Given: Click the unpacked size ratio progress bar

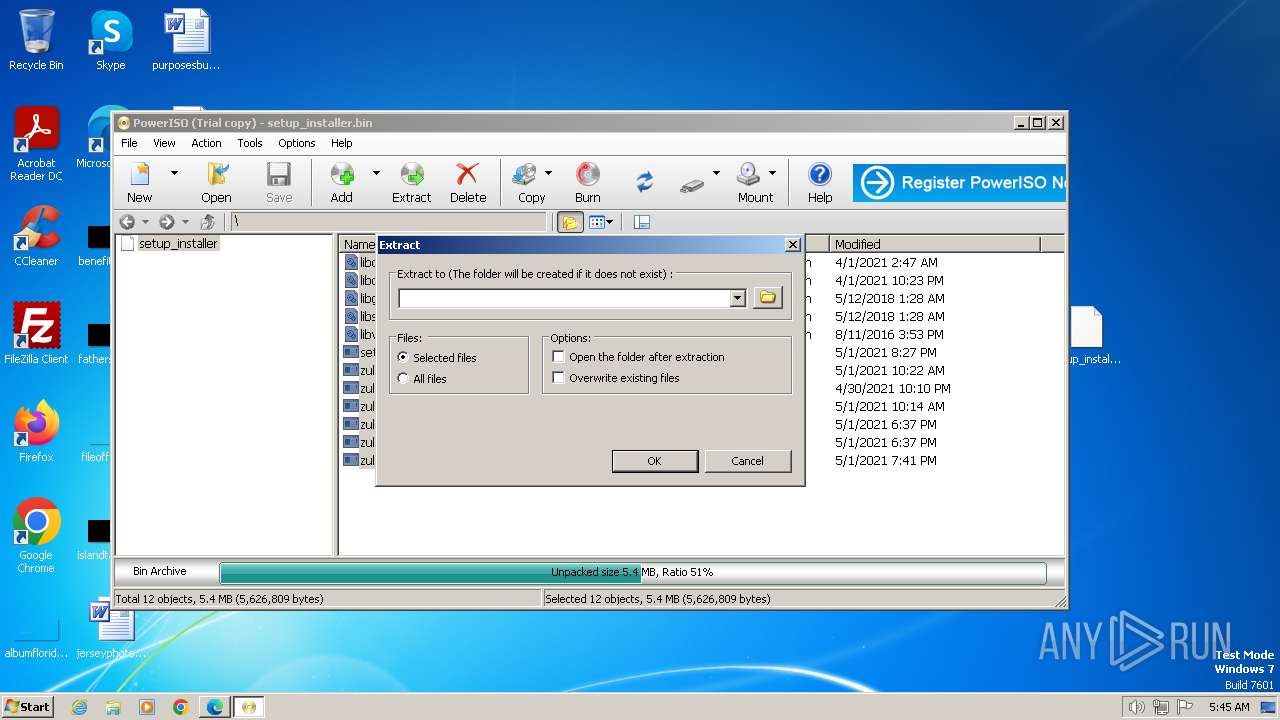Looking at the screenshot, I should point(632,572).
